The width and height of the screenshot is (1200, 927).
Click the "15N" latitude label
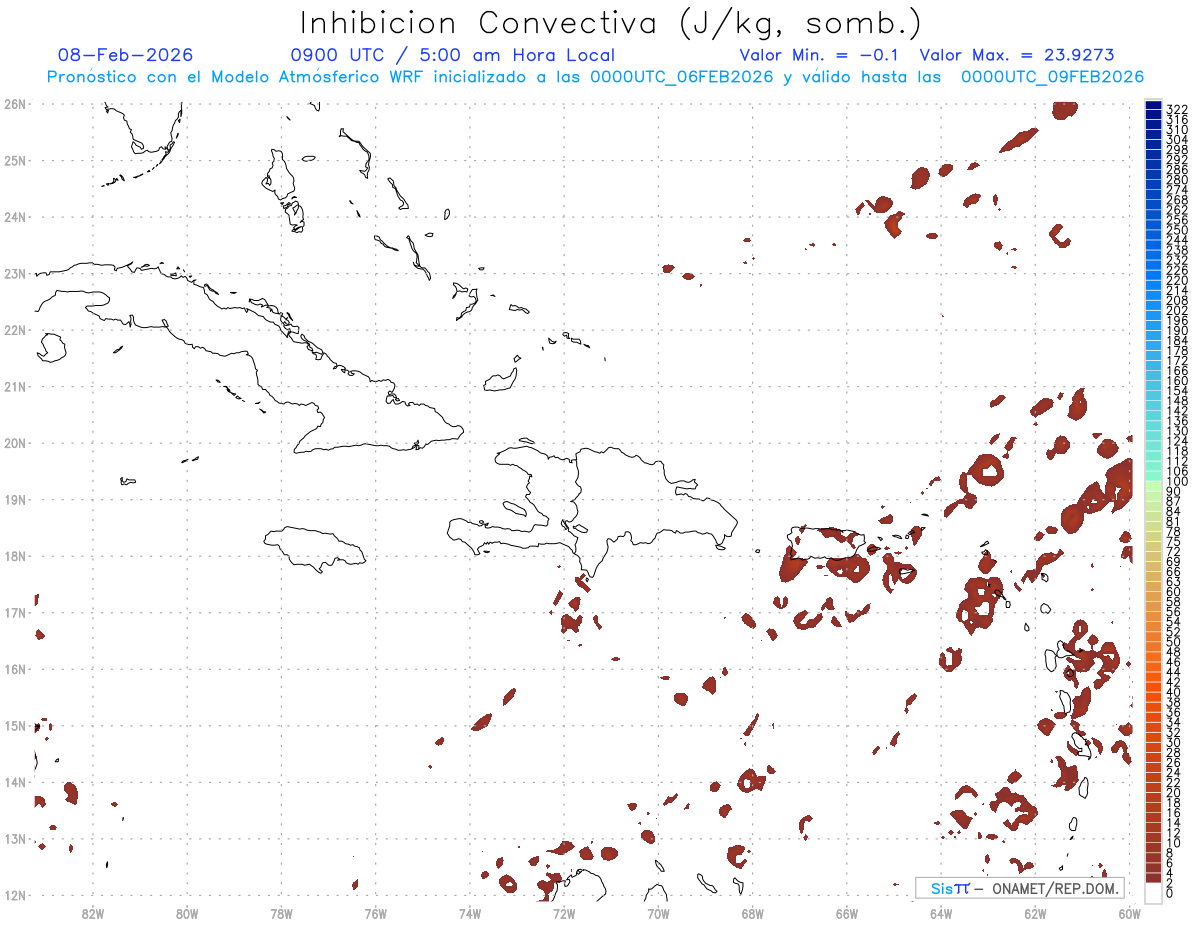point(14,725)
